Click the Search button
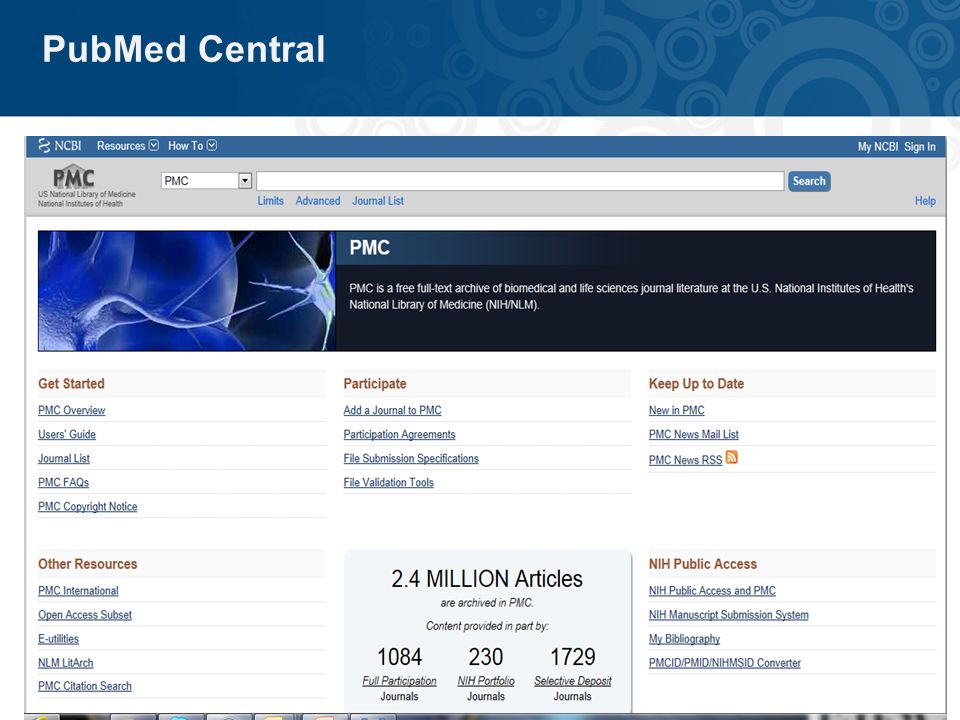Image resolution: width=960 pixels, height=720 pixels. pos(809,181)
